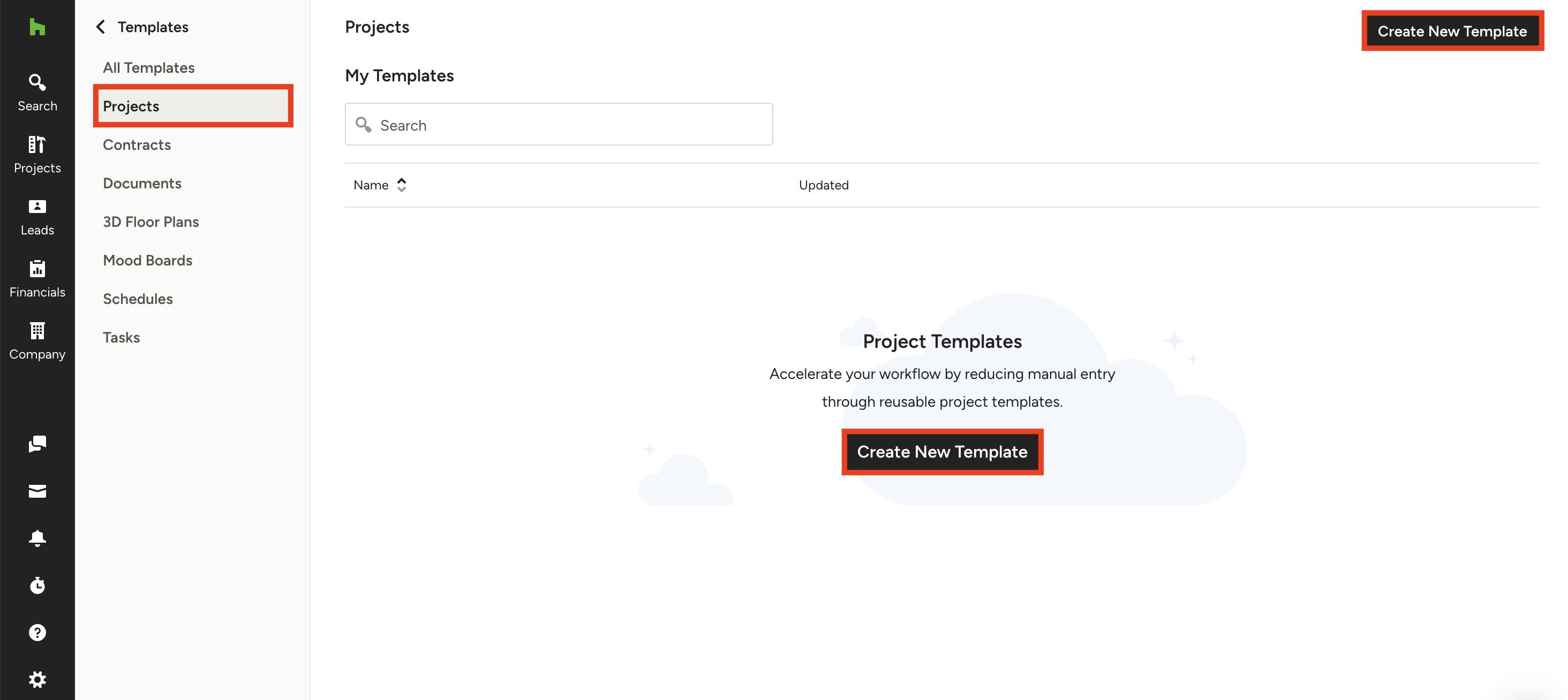Screen dimensions: 1568x700
Task: Open settings via the gear icon
Action: click(x=37, y=679)
